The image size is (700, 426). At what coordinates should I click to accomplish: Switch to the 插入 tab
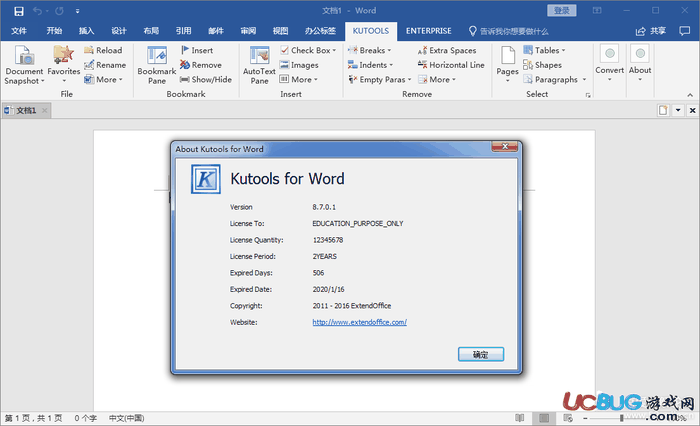pyautogui.click(x=86, y=31)
